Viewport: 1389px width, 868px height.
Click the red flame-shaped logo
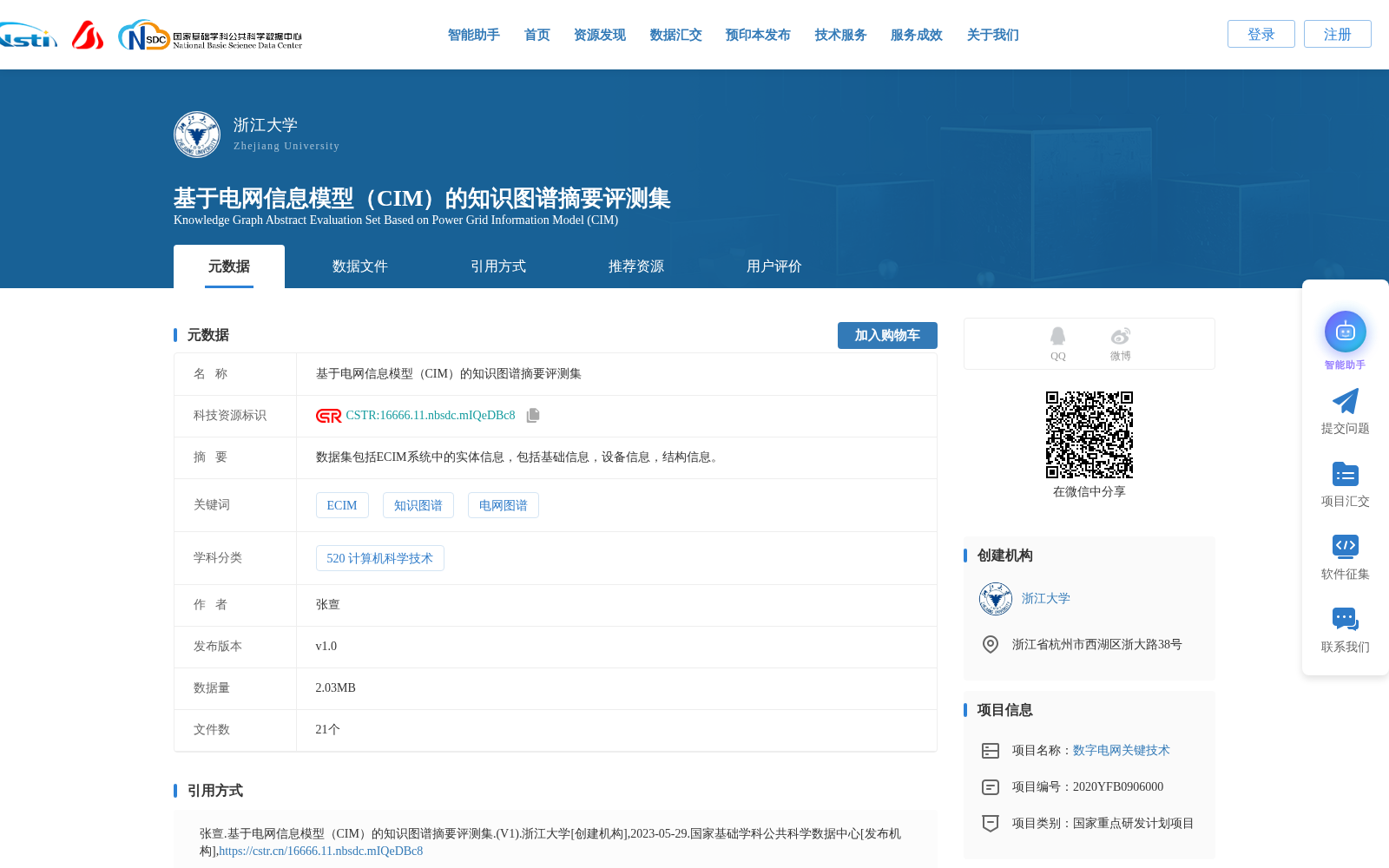tap(88, 35)
